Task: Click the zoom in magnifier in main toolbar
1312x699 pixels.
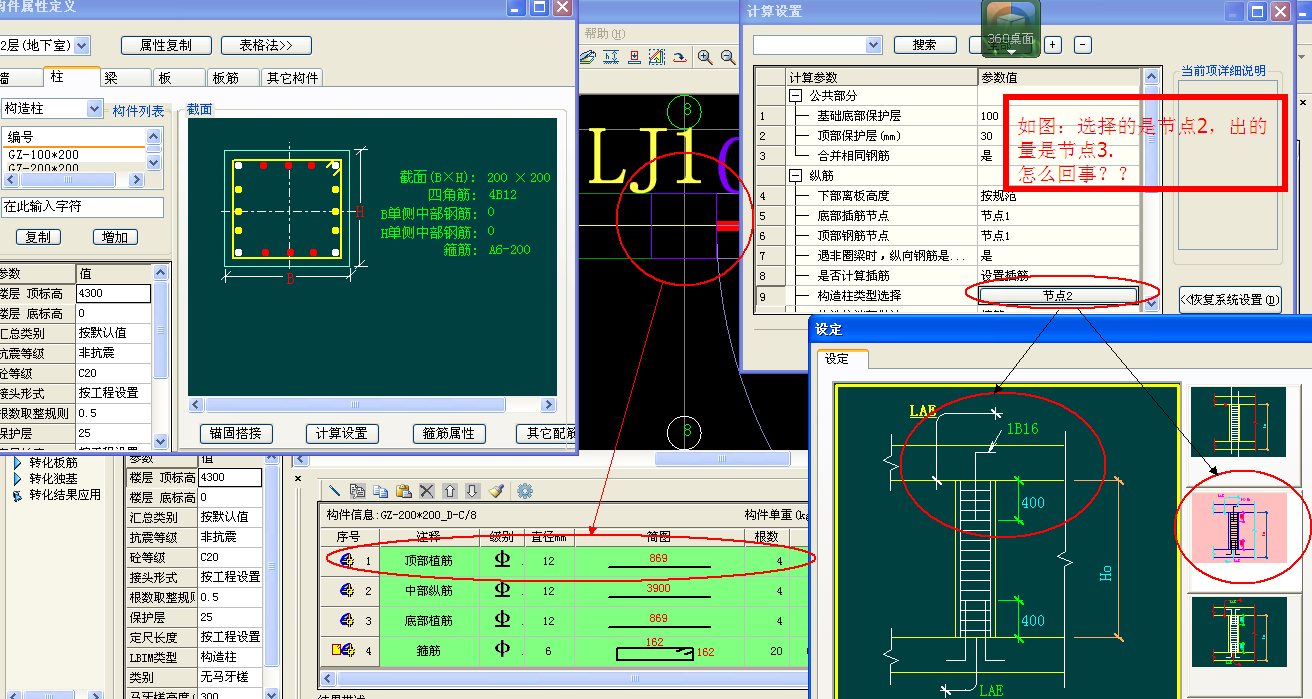Action: tap(705, 58)
